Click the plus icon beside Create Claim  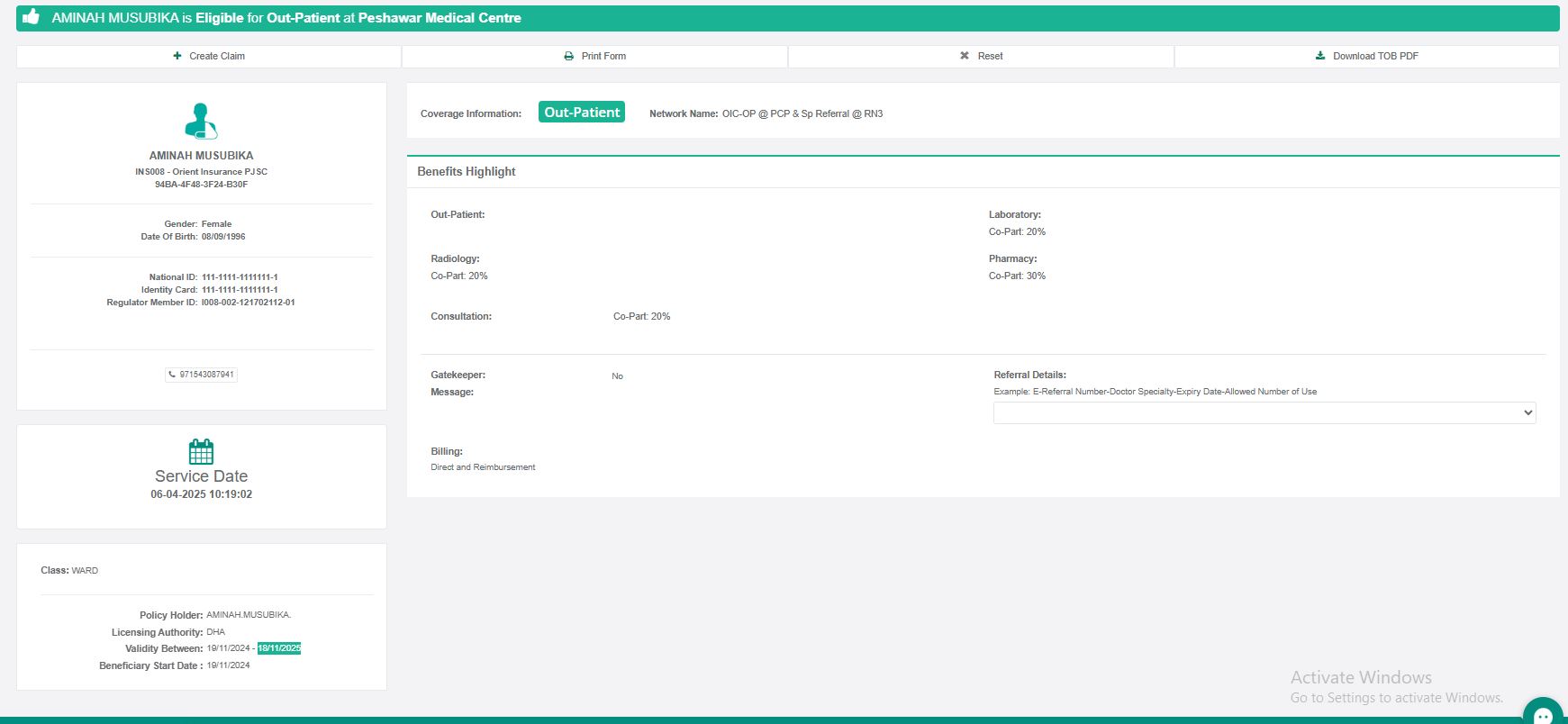[x=177, y=56]
